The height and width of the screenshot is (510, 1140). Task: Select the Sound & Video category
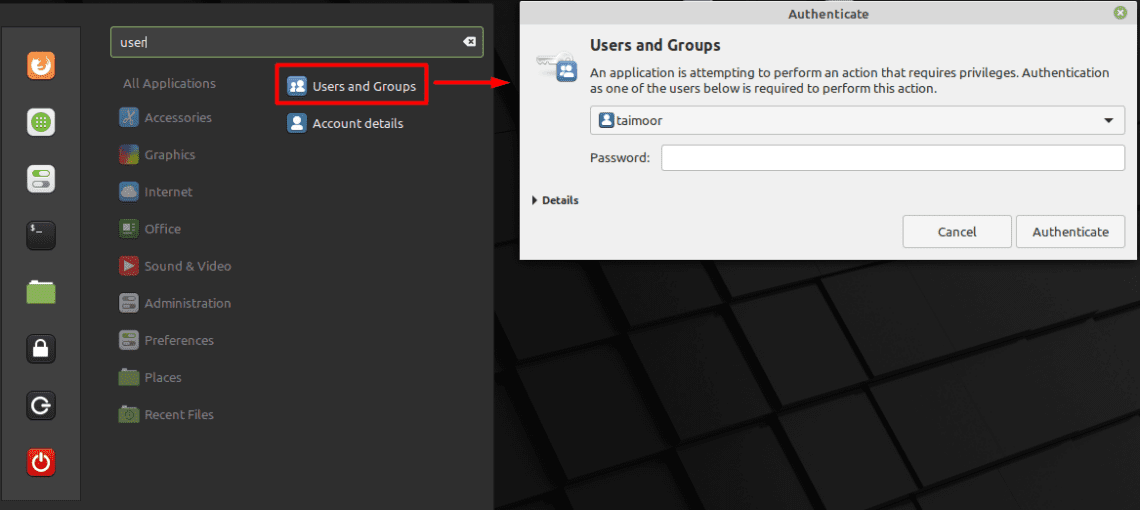pyautogui.click(x=175, y=266)
